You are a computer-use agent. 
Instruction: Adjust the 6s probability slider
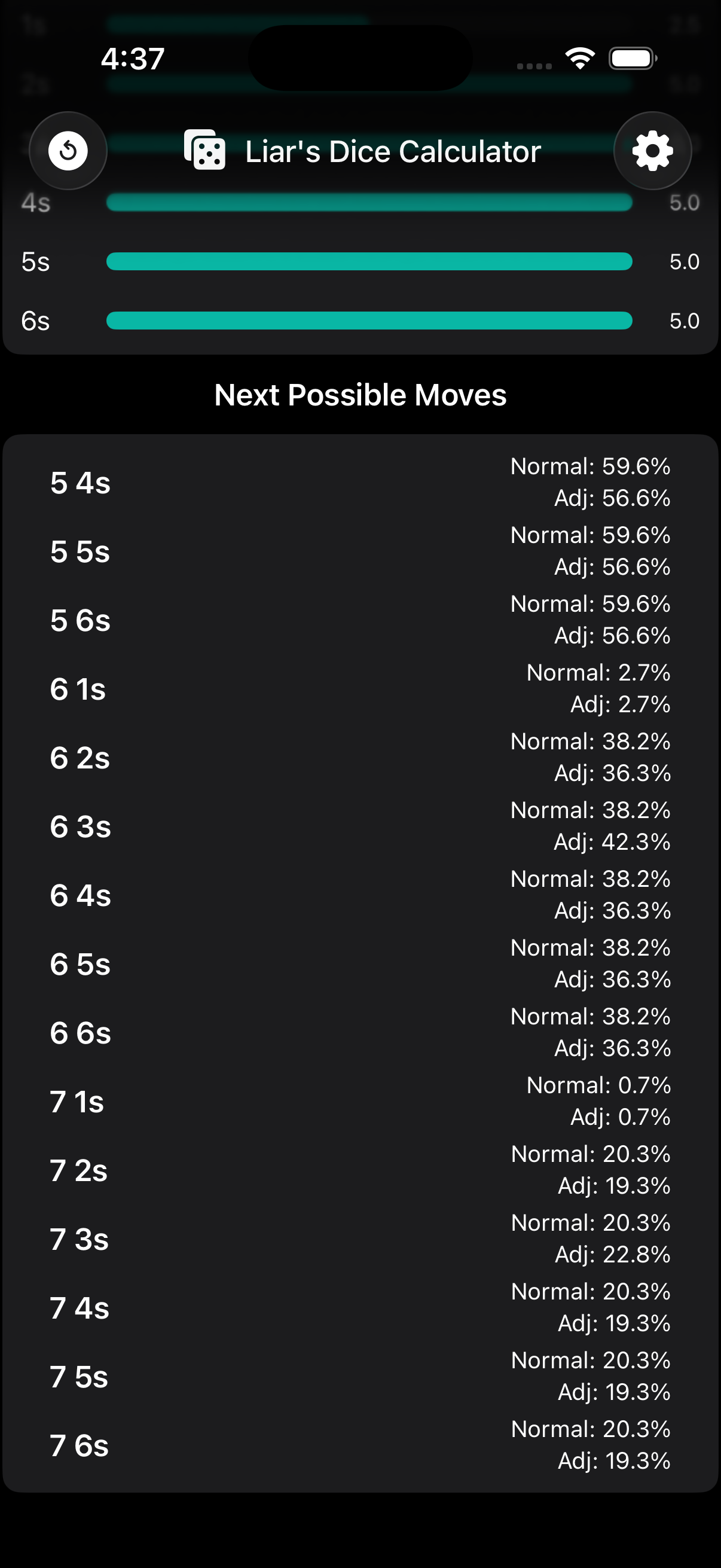[x=369, y=321]
